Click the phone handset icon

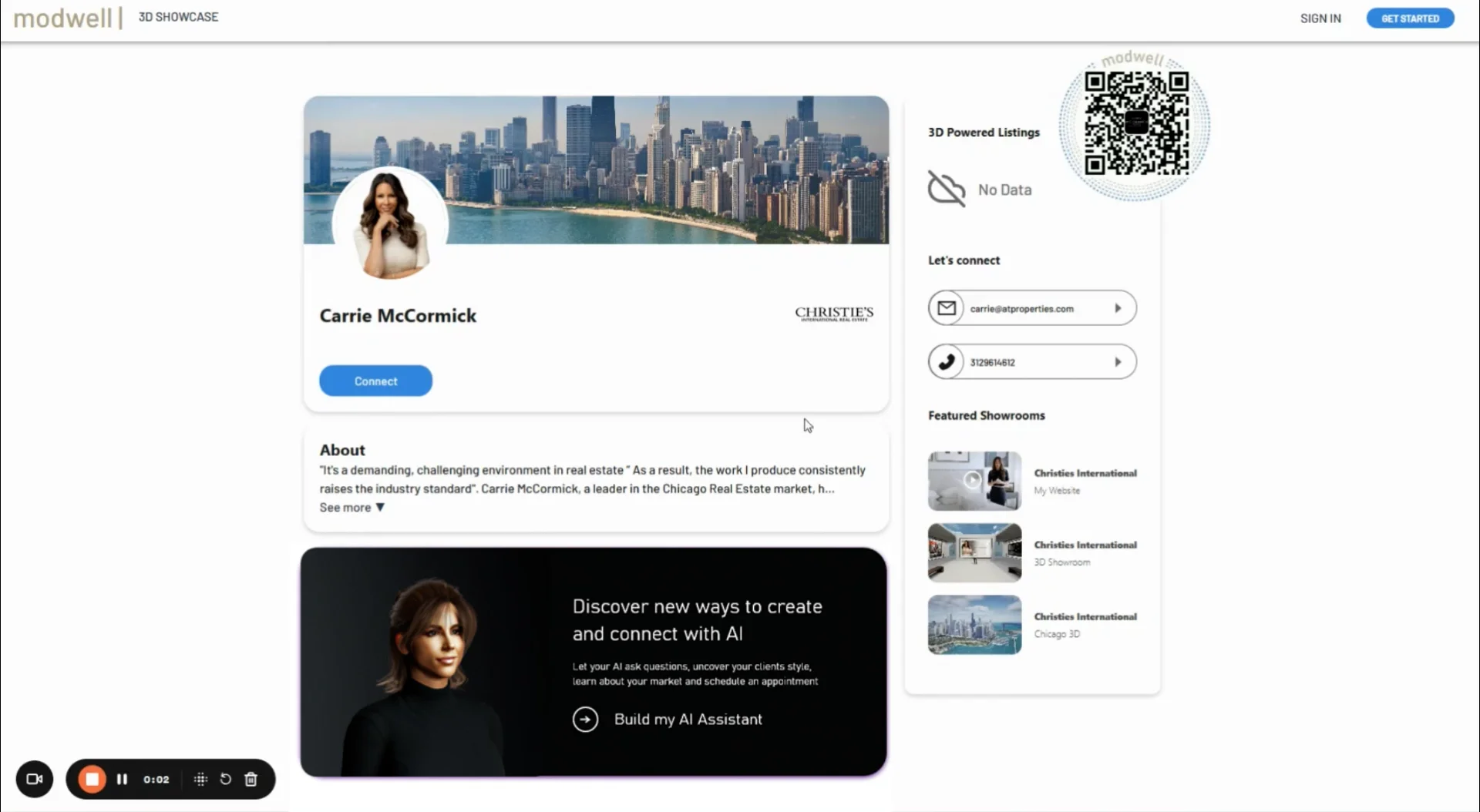click(947, 362)
